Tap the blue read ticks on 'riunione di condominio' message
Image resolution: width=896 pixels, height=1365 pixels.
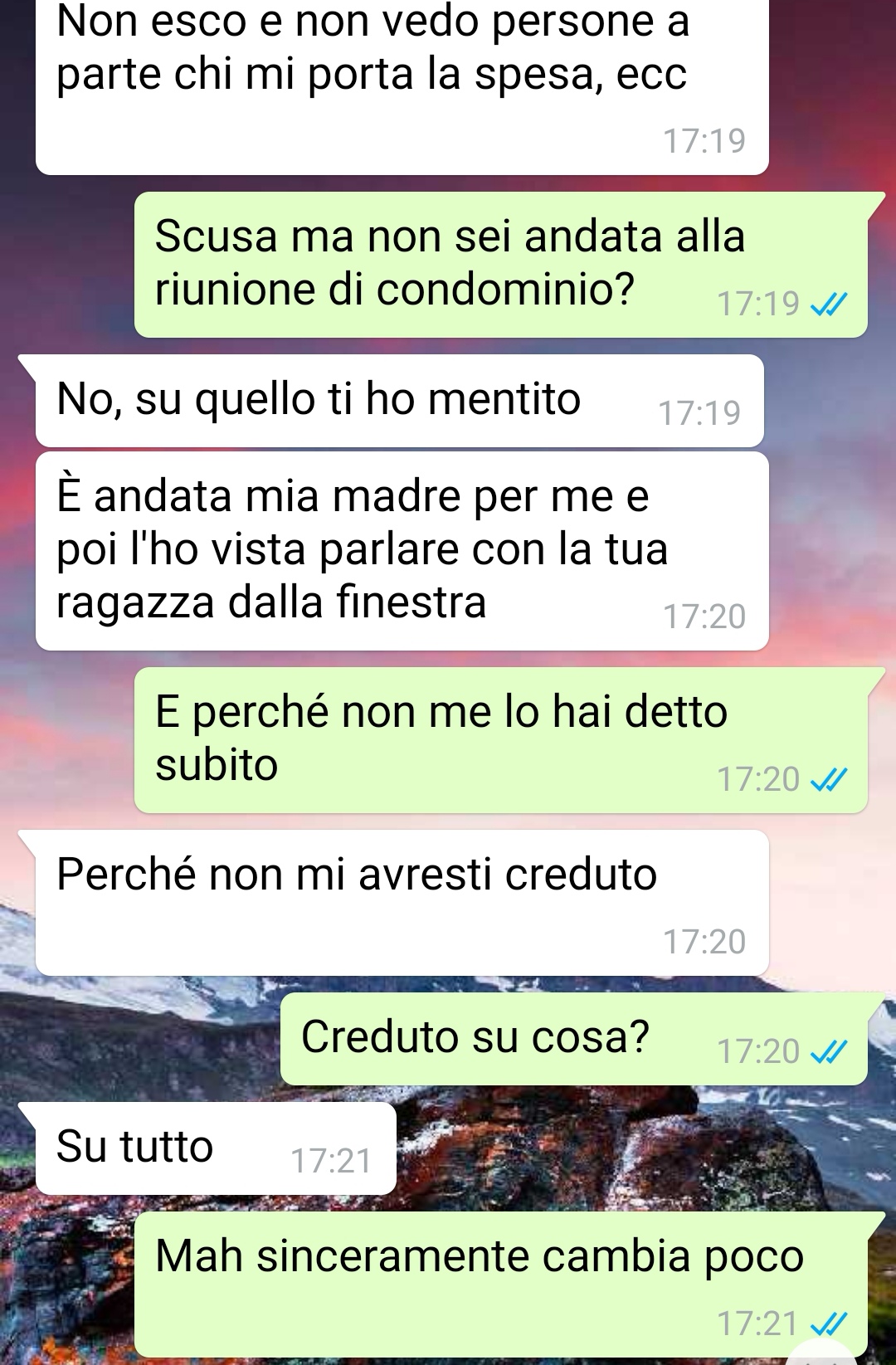(829, 306)
